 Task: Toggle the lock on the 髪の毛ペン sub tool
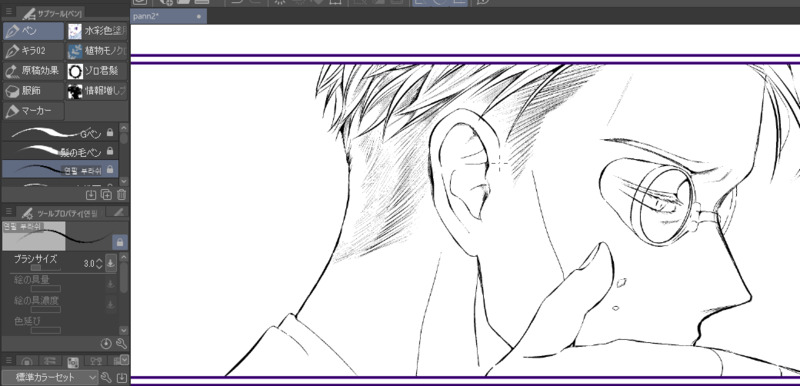point(110,151)
